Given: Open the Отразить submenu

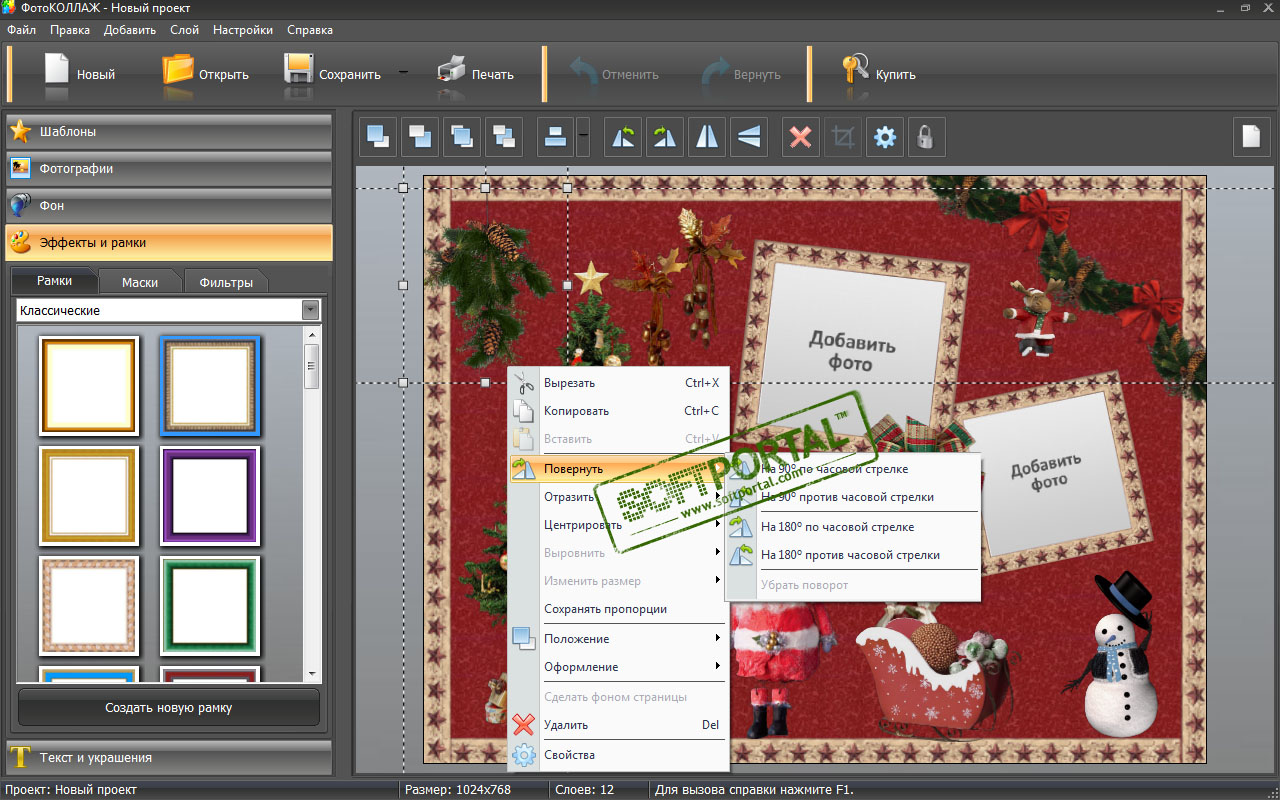Looking at the screenshot, I should coord(619,497).
